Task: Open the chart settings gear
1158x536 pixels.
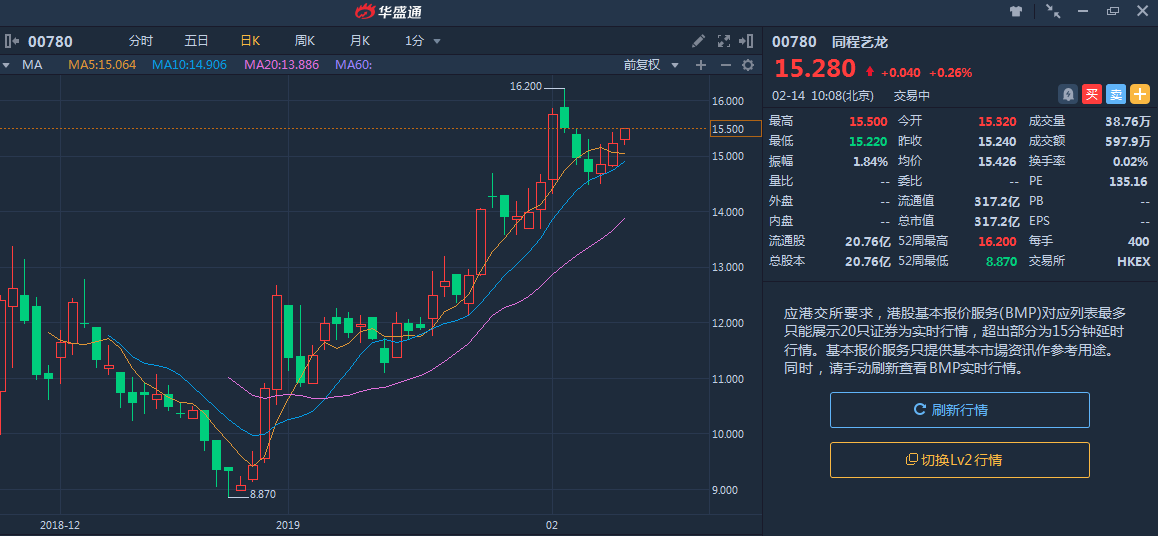Action: point(747,65)
